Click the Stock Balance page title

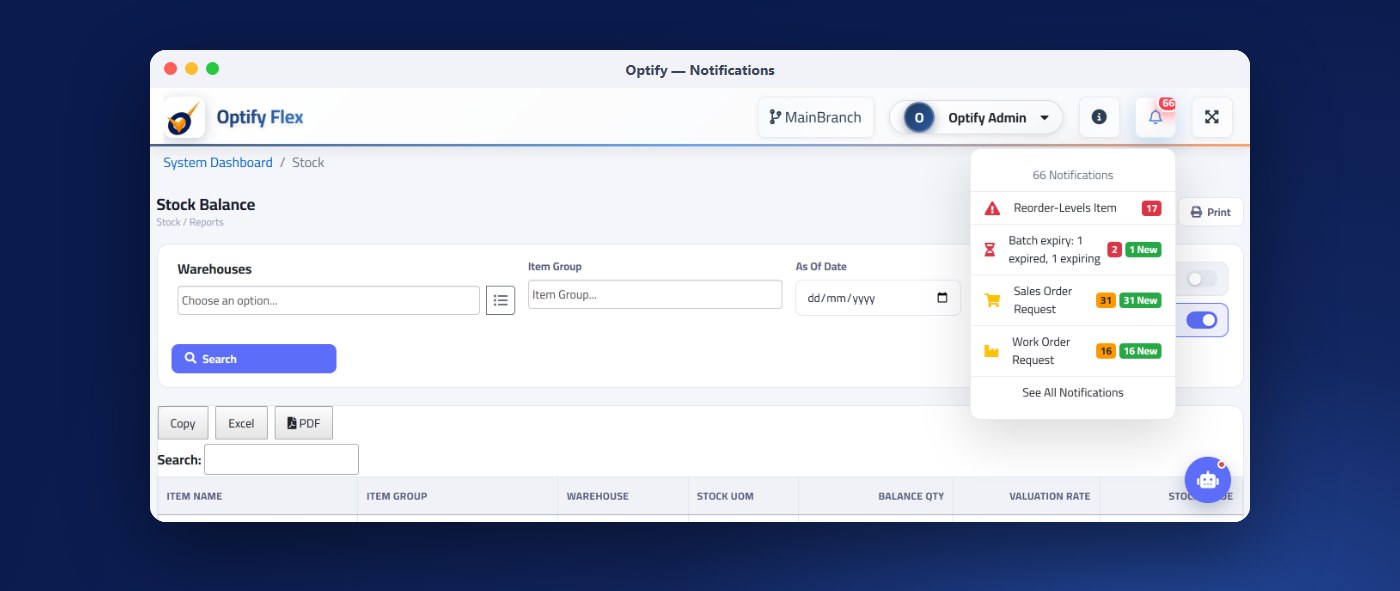coord(206,205)
